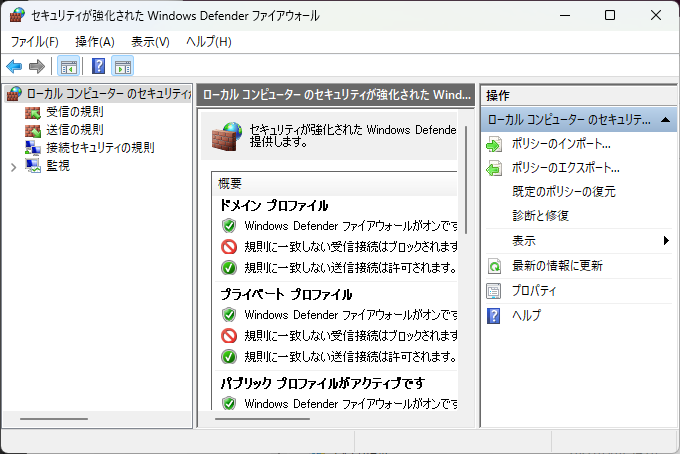Click the gray Forward arrow in toolbar
680x454 pixels.
(x=37, y=66)
